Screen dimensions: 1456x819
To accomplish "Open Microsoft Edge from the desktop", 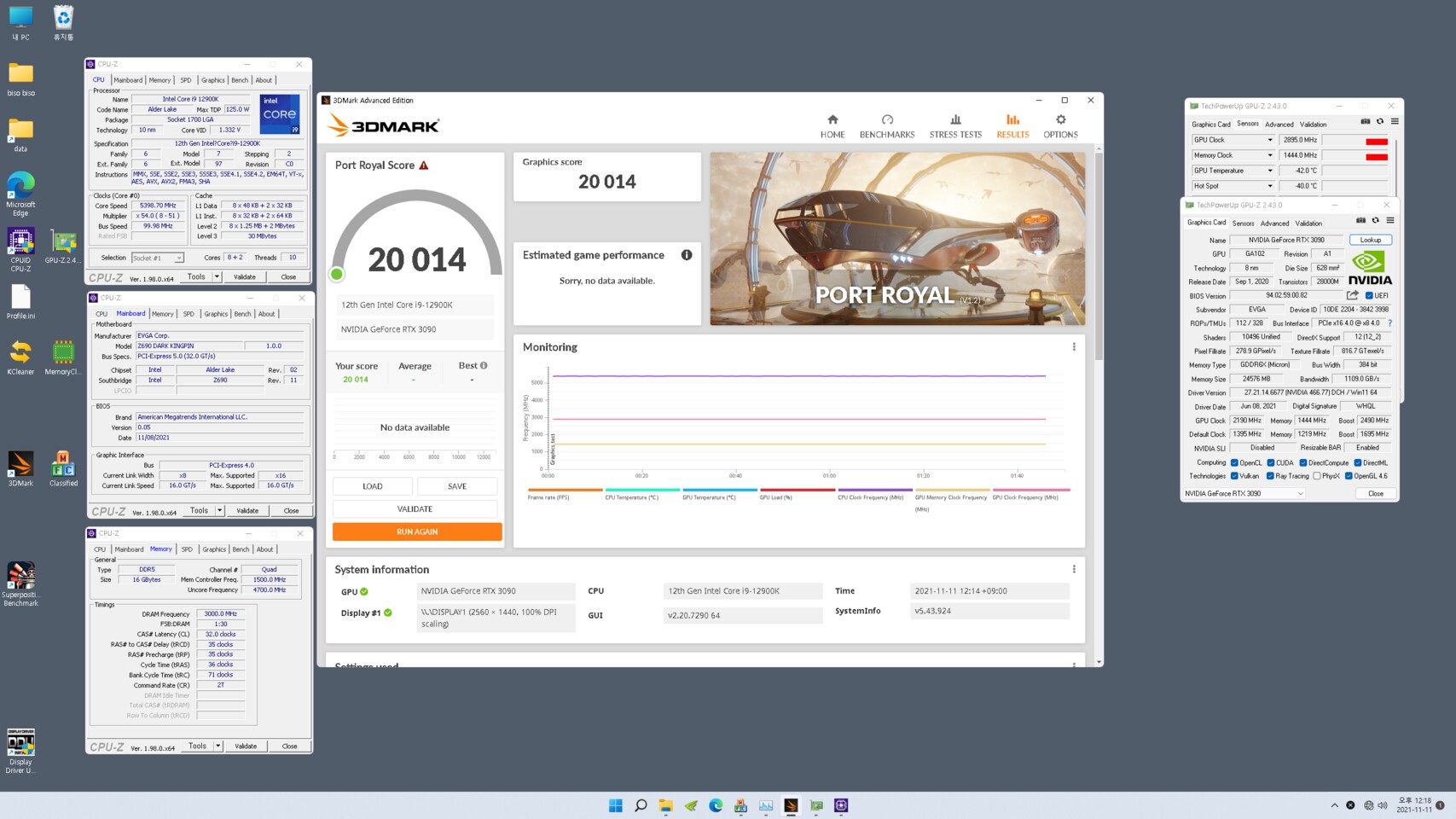I will point(20,194).
